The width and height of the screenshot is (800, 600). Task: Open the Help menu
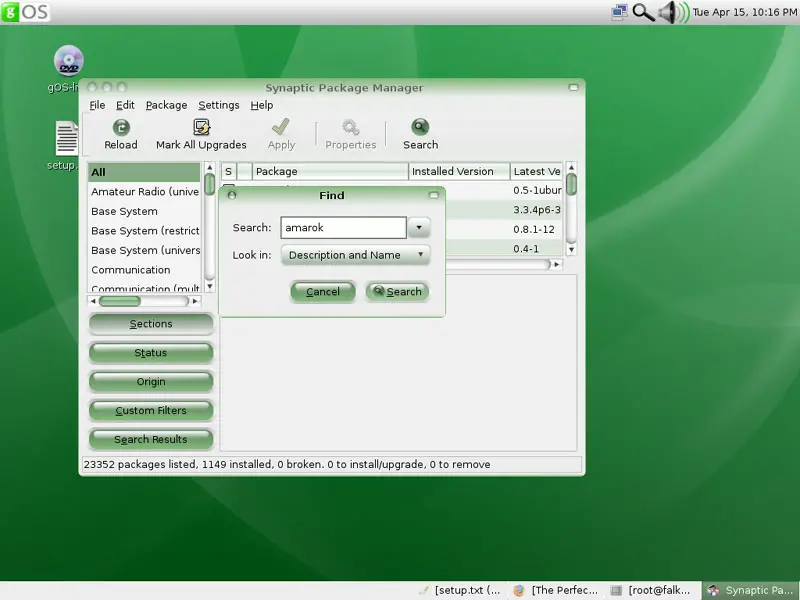pos(262,105)
